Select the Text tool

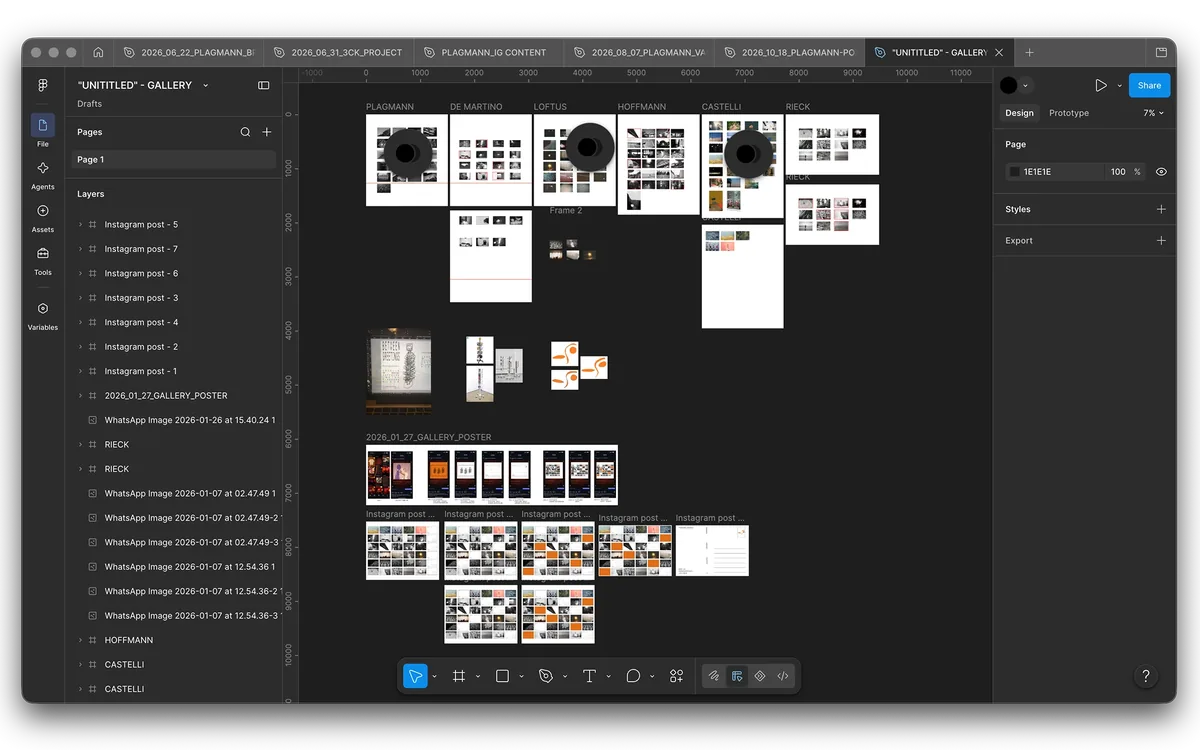[589, 676]
